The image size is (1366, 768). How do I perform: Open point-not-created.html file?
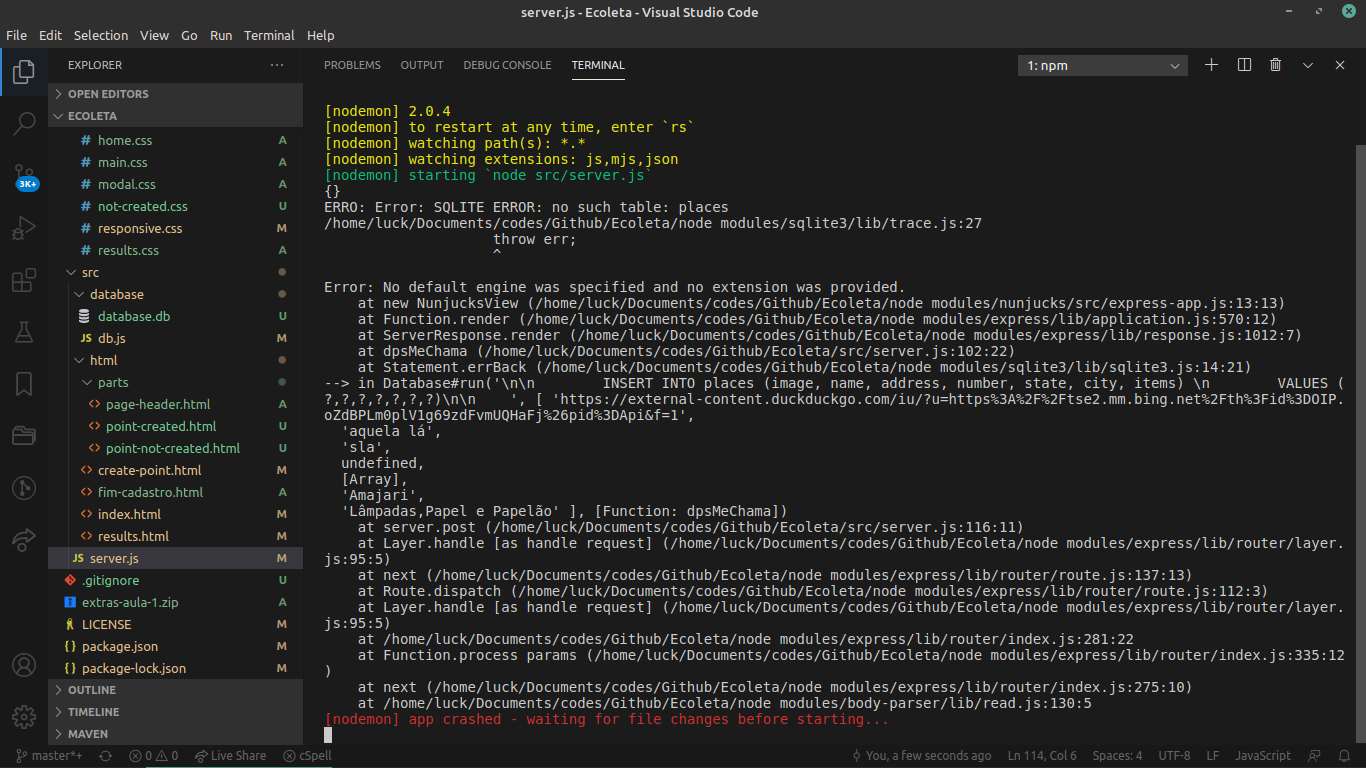click(x=176, y=448)
